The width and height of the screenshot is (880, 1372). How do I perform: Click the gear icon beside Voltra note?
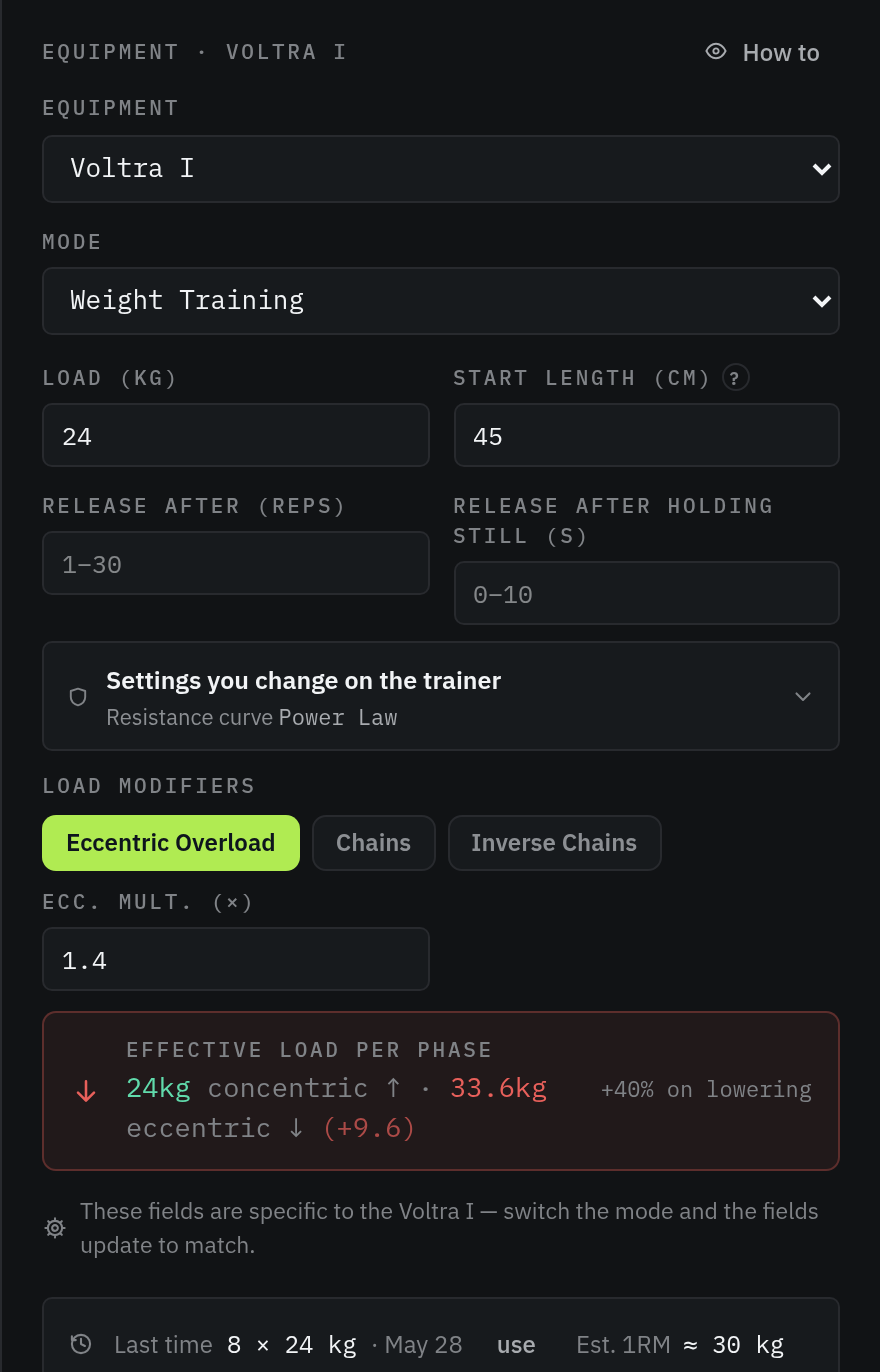click(56, 1228)
